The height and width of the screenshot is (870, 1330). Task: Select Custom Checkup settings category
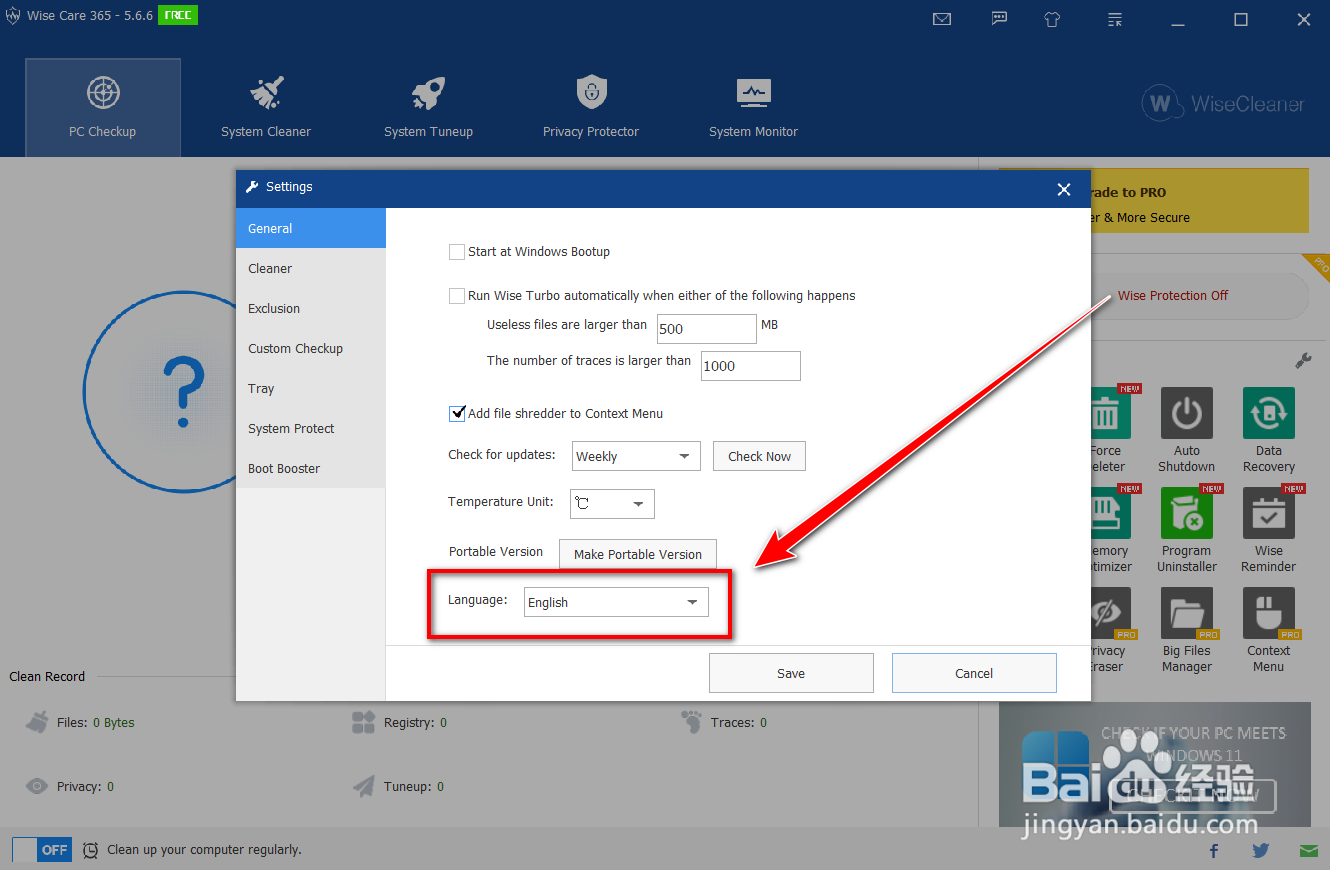tap(311, 348)
